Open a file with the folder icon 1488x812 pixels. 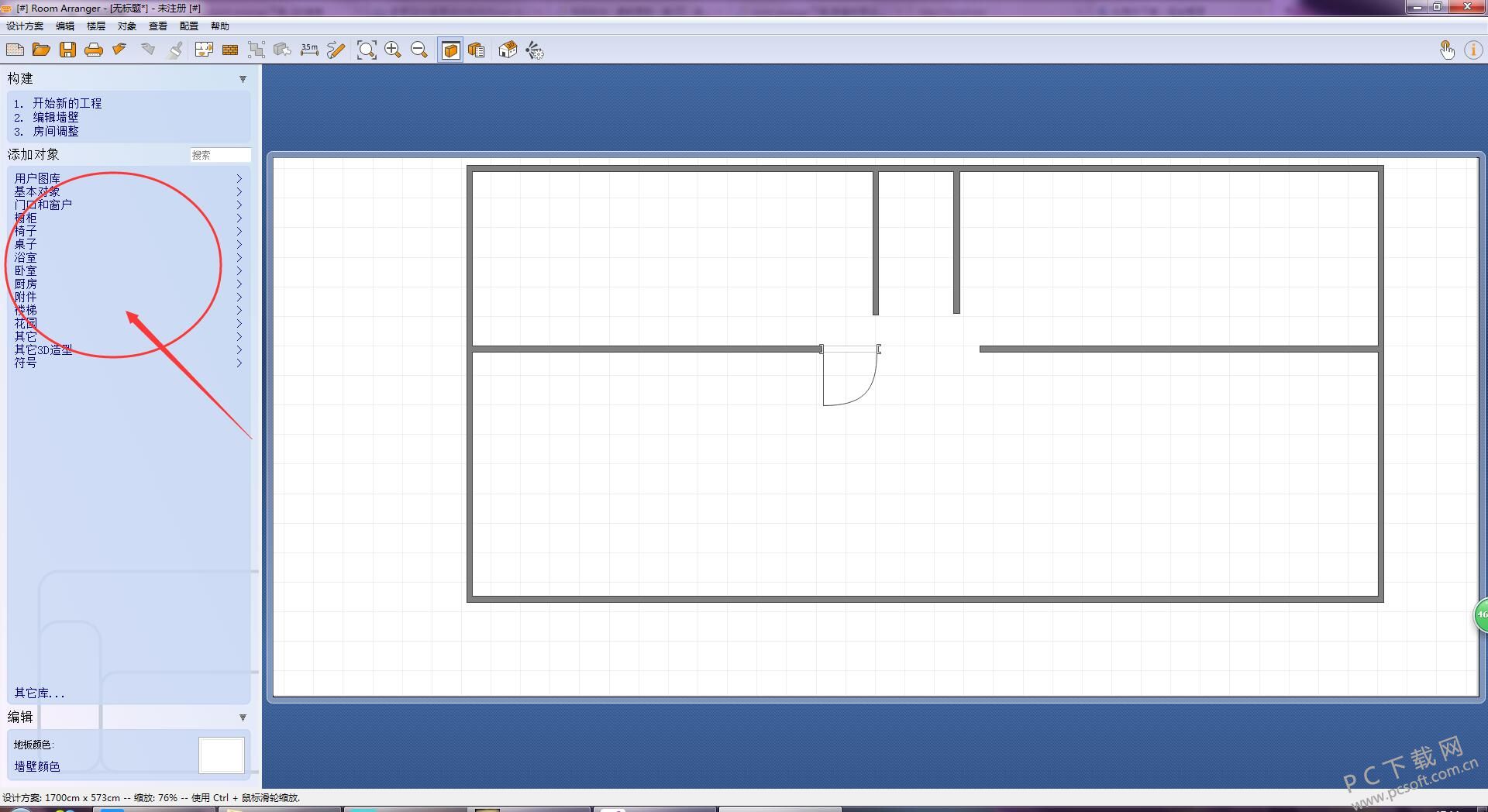[x=41, y=50]
